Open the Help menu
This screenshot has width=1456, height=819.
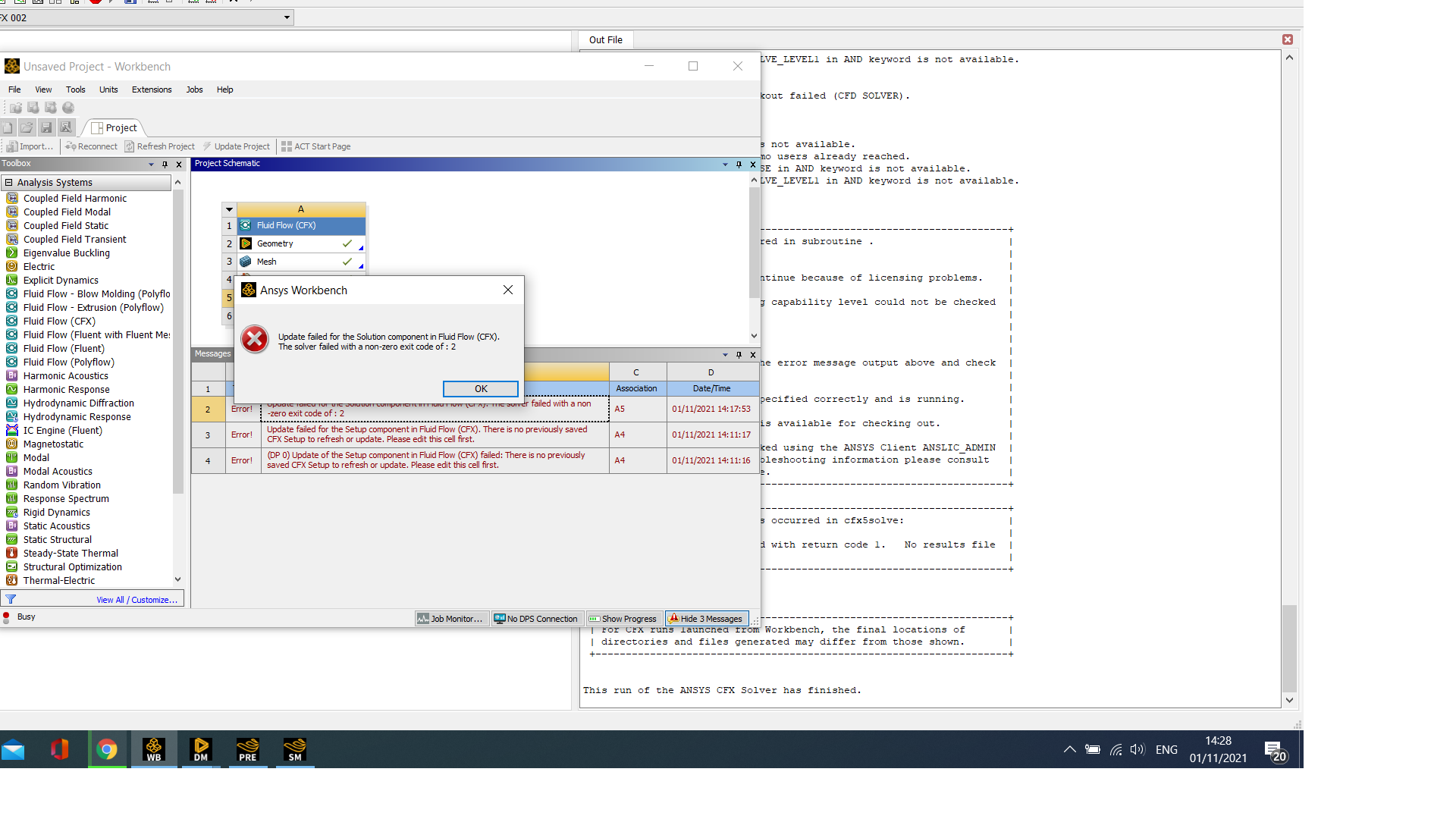point(224,89)
